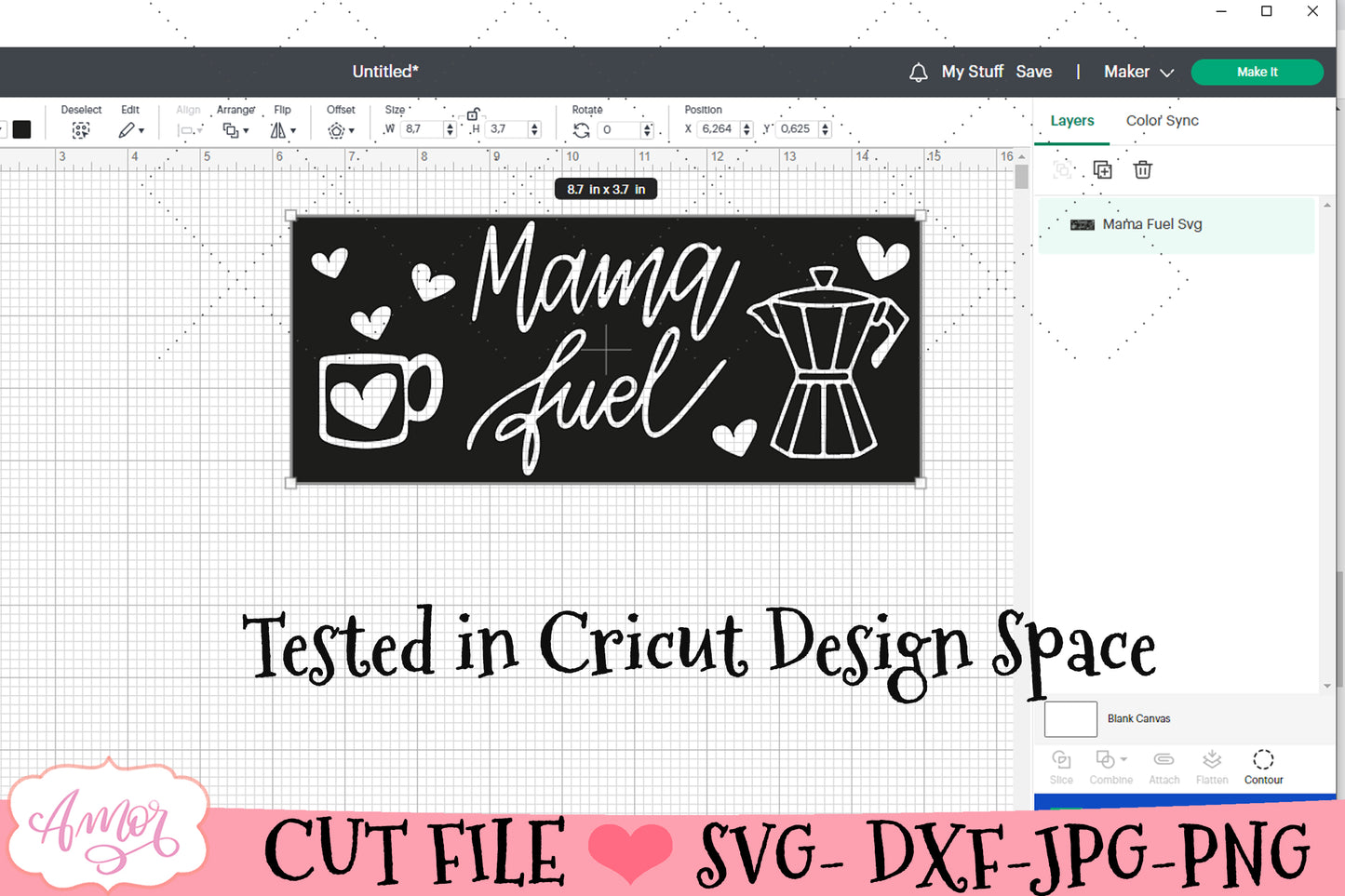Image resolution: width=1345 pixels, height=896 pixels.
Task: Click the 8.7 in x 3.7 in size tooltip
Action: [606, 189]
